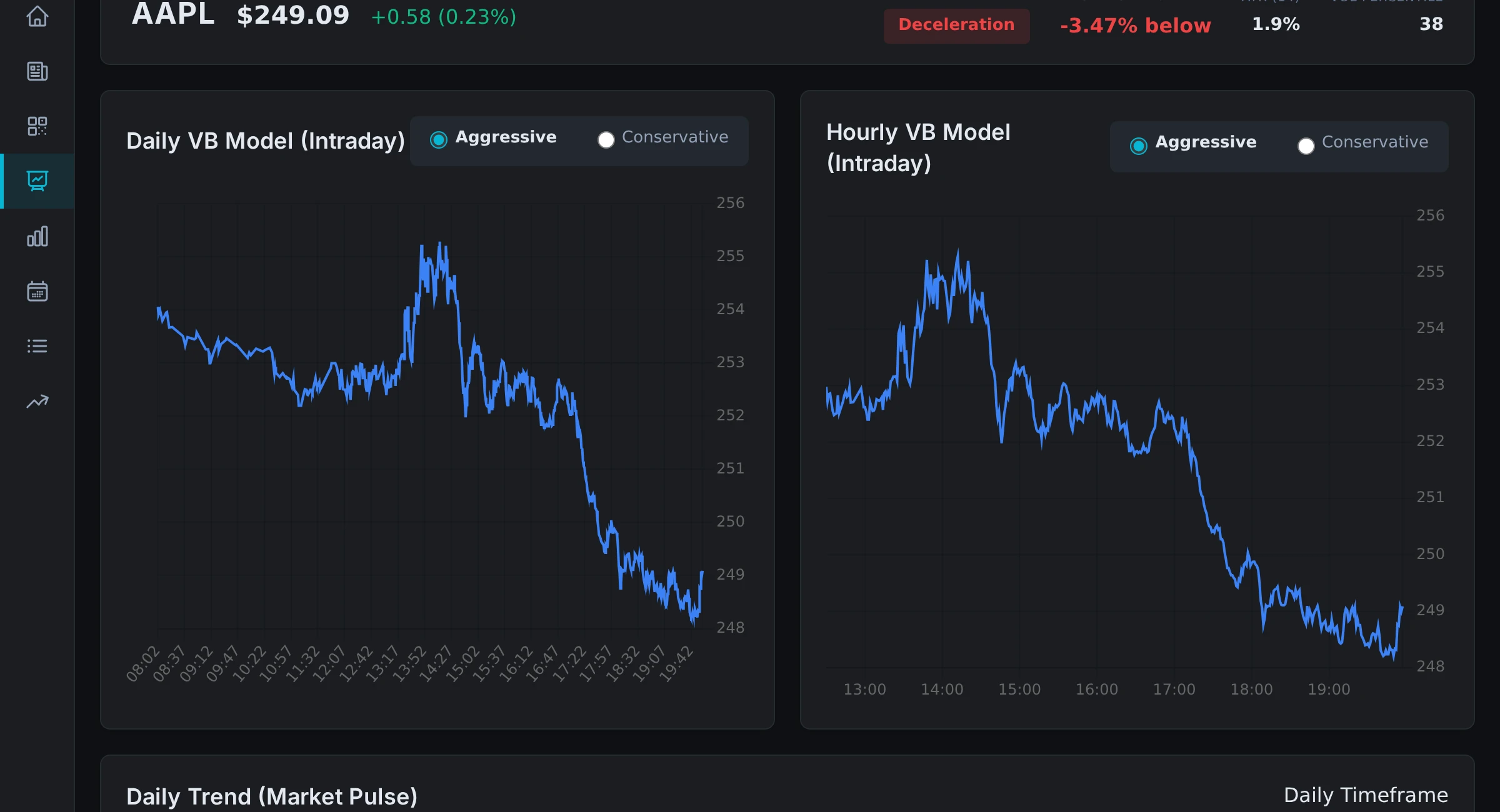Image resolution: width=1500 pixels, height=812 pixels.
Task: Click the +0.58 (0.23%) change value
Action: (x=444, y=17)
